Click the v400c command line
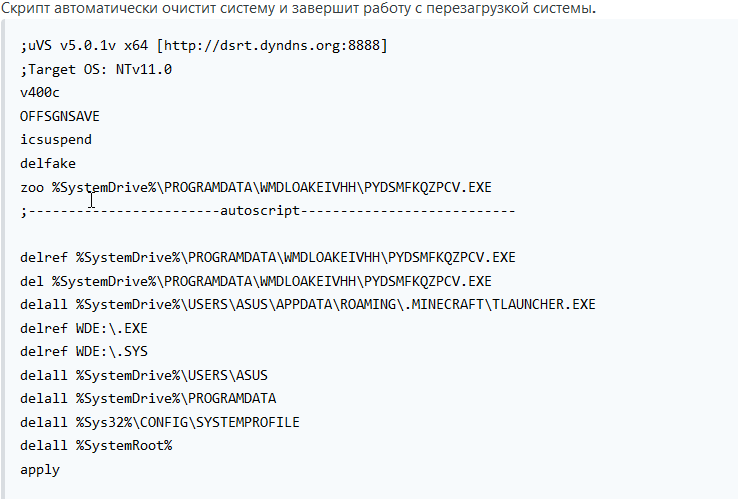Image resolution: width=738 pixels, height=499 pixels. 40,93
